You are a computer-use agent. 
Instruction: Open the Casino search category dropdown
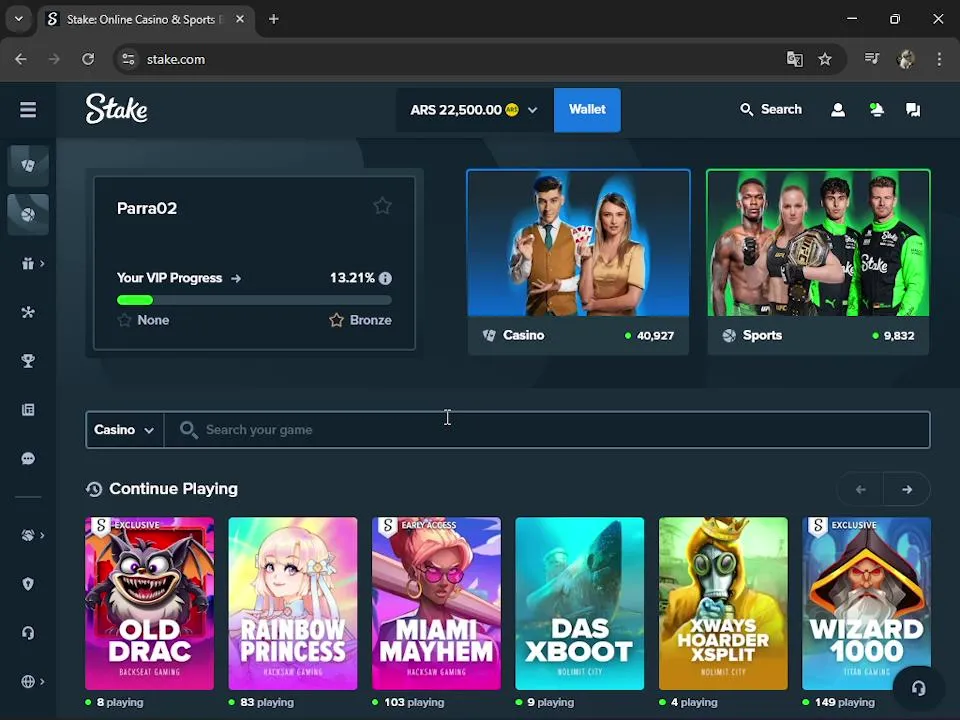[x=124, y=430]
